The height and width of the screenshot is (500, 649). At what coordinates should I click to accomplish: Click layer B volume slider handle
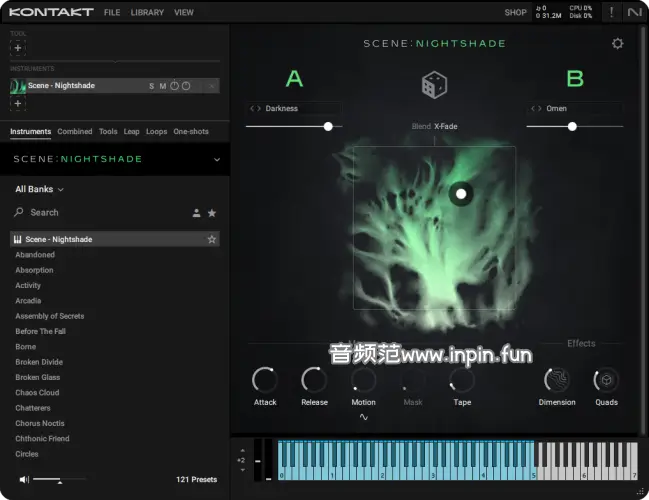coord(572,127)
